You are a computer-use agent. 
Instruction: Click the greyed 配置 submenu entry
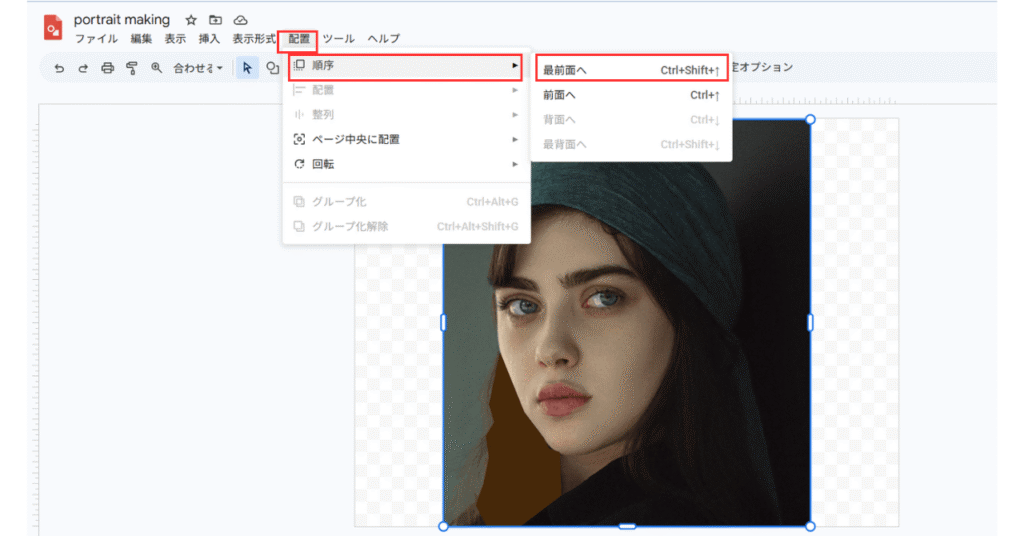406,90
